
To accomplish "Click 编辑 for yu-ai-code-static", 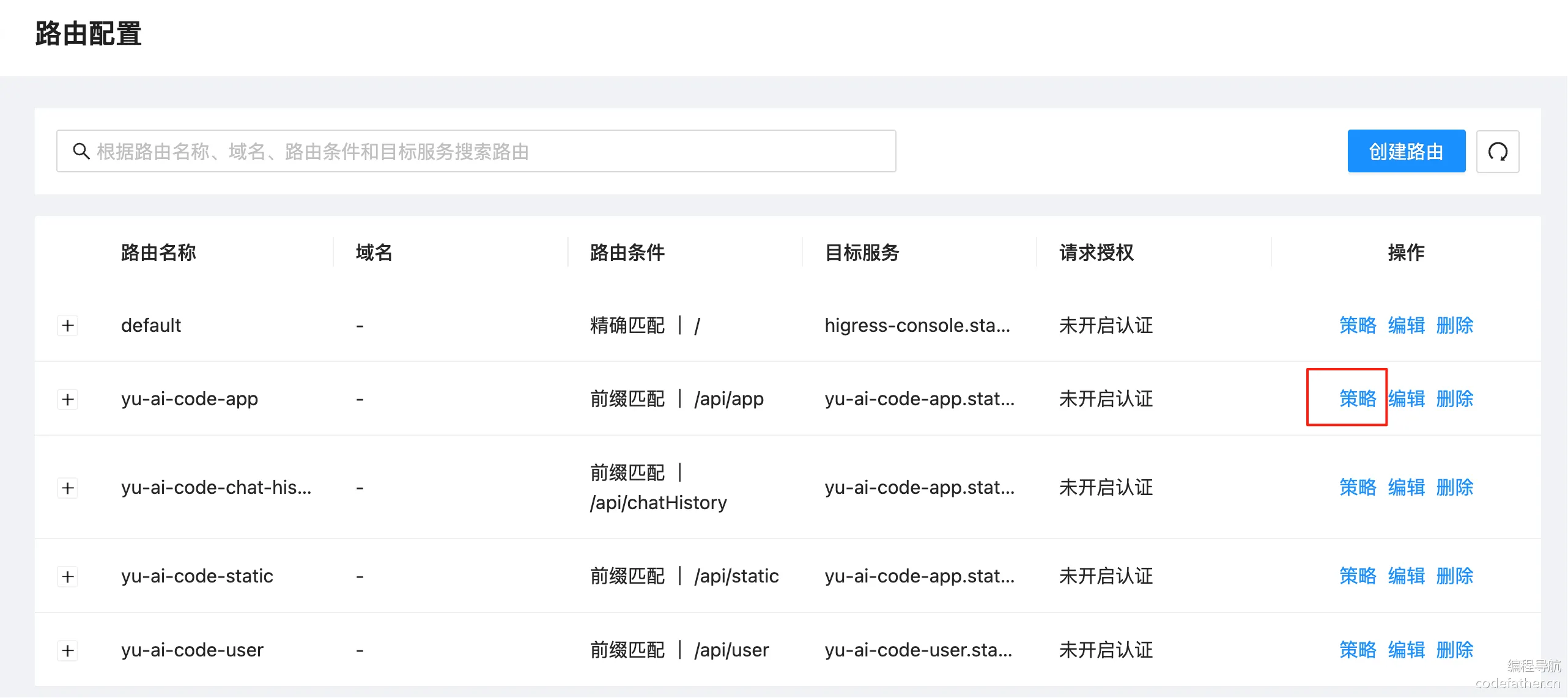I will click(1406, 576).
